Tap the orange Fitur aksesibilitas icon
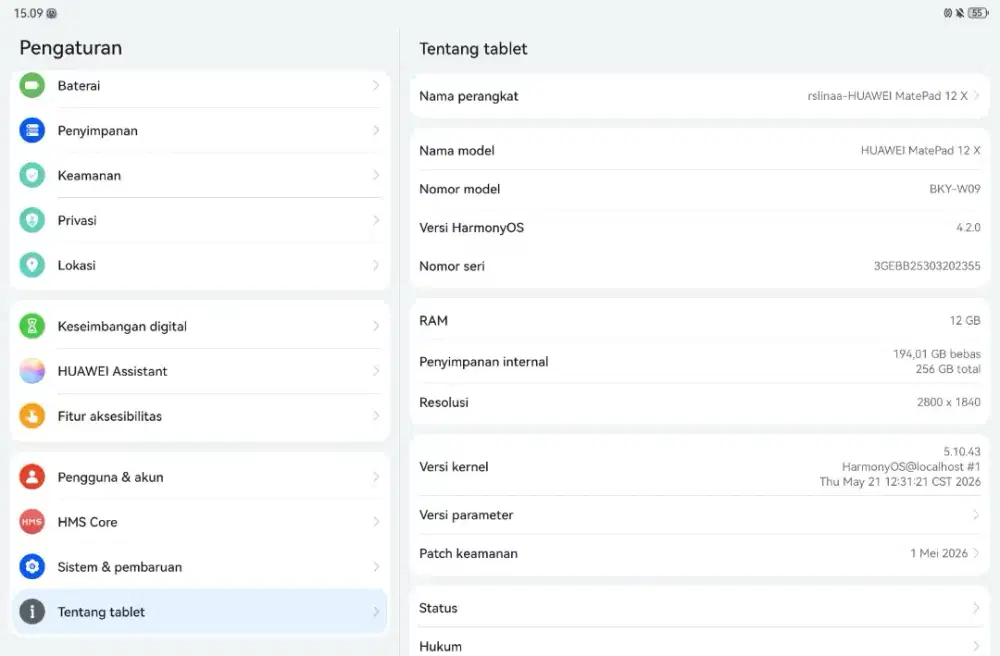This screenshot has width=1000, height=656. (x=32, y=416)
